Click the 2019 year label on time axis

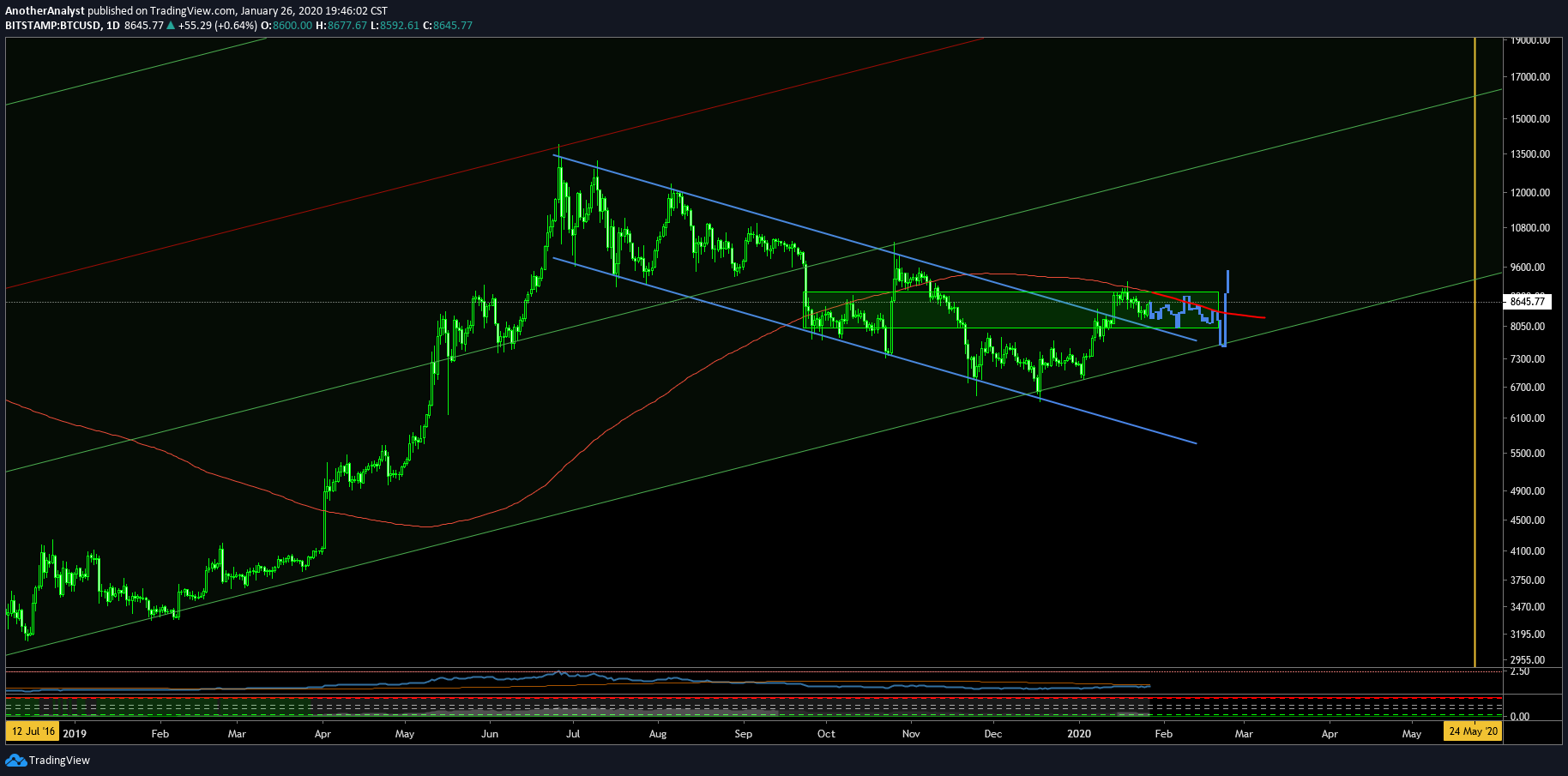[75, 733]
